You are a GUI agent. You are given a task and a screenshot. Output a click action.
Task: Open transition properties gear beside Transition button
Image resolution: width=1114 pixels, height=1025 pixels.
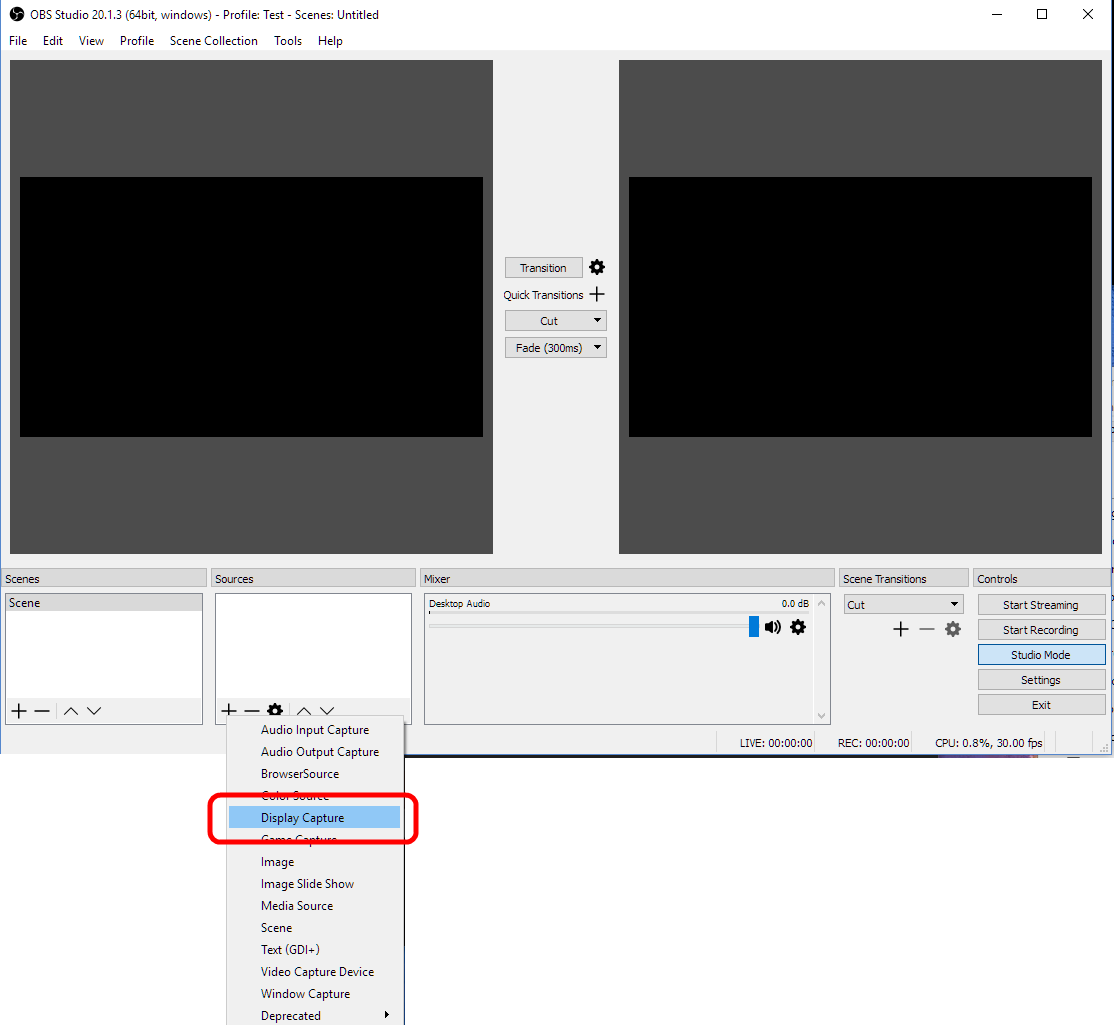597,267
